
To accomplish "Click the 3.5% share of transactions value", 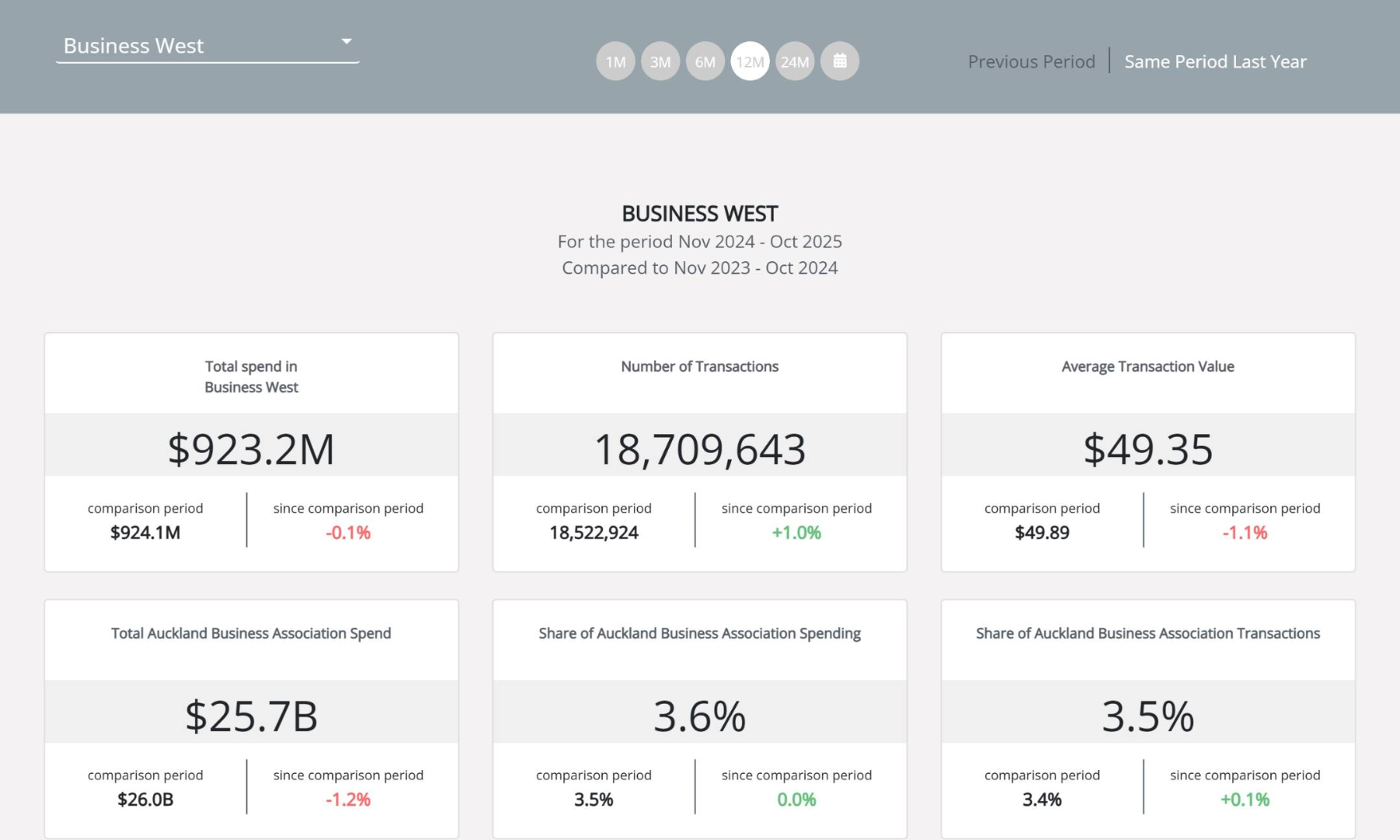I will (1148, 716).
